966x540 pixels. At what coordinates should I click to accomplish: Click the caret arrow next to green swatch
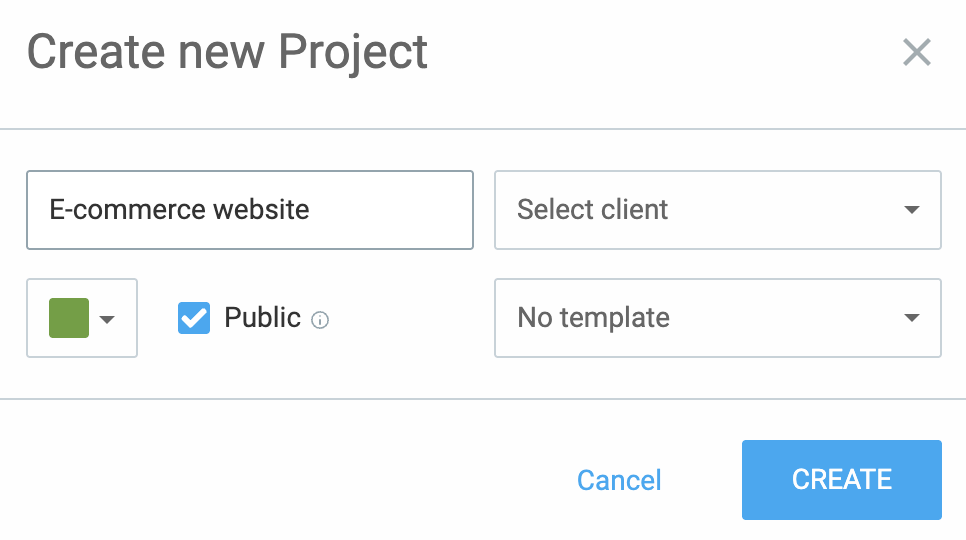pyautogui.click(x=108, y=319)
